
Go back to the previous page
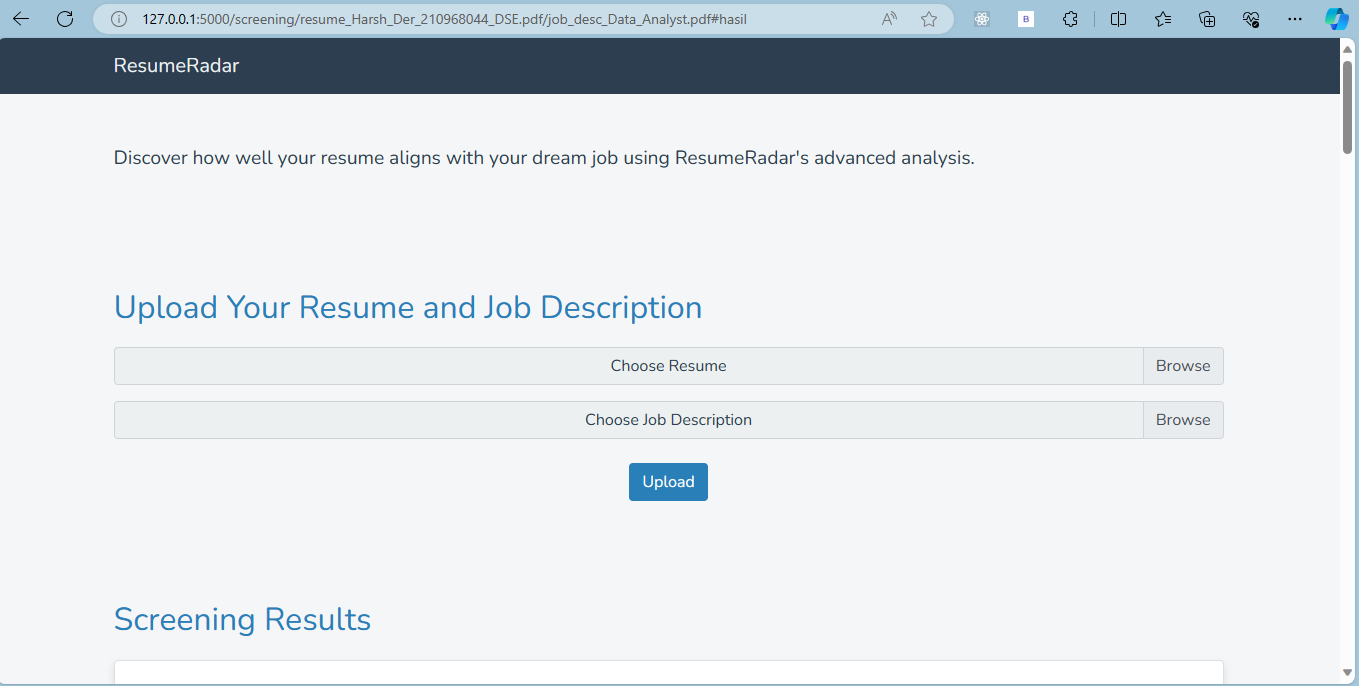coord(20,18)
